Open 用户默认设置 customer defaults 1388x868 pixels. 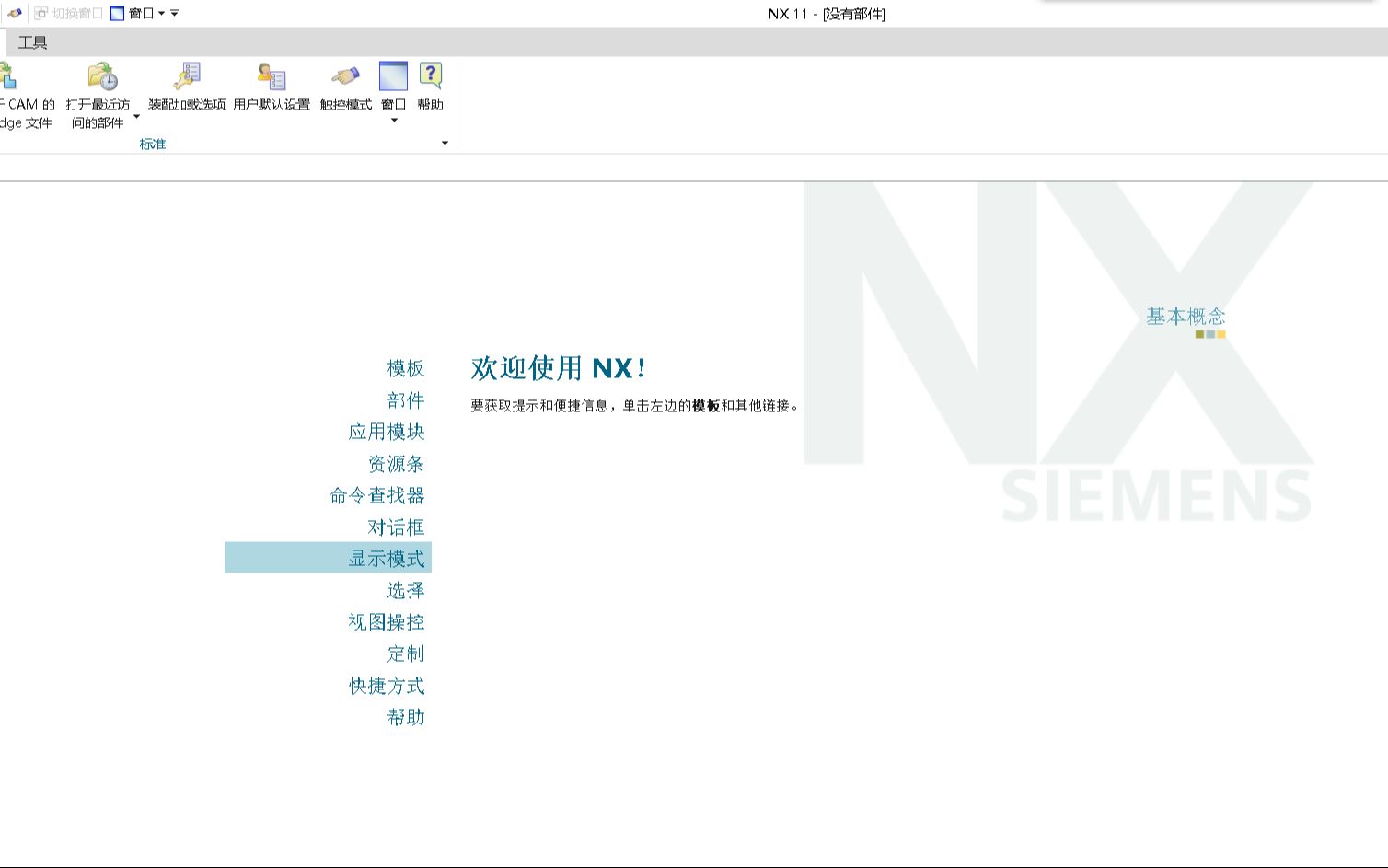click(x=272, y=87)
